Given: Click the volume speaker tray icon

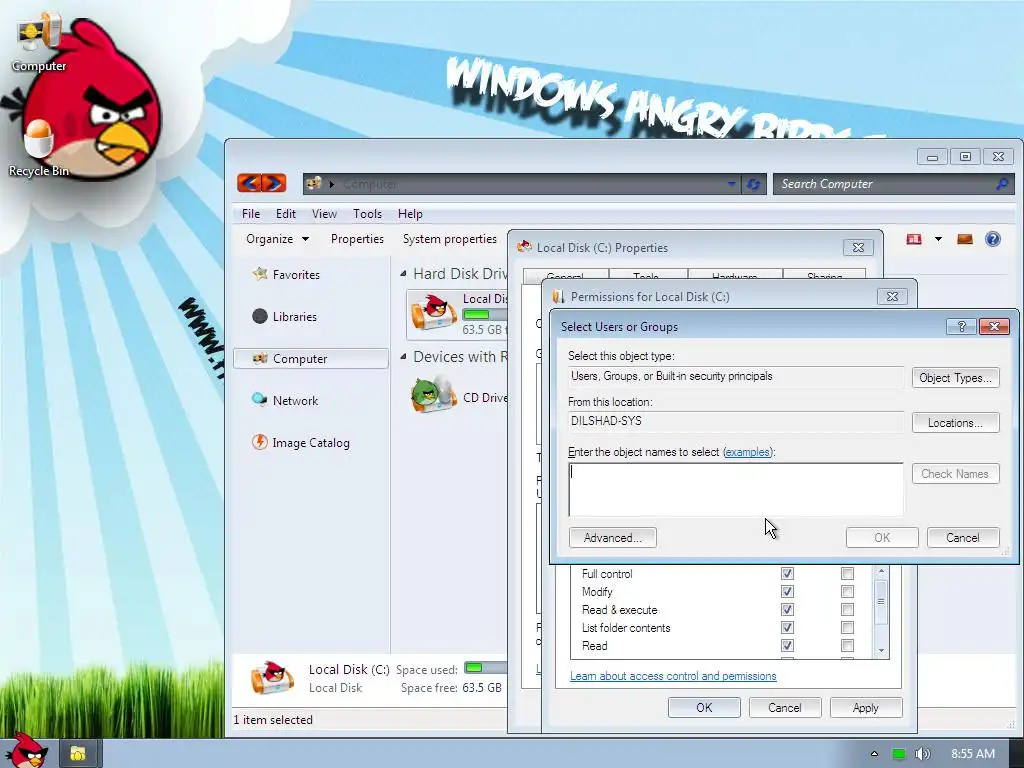Looking at the screenshot, I should (x=922, y=754).
